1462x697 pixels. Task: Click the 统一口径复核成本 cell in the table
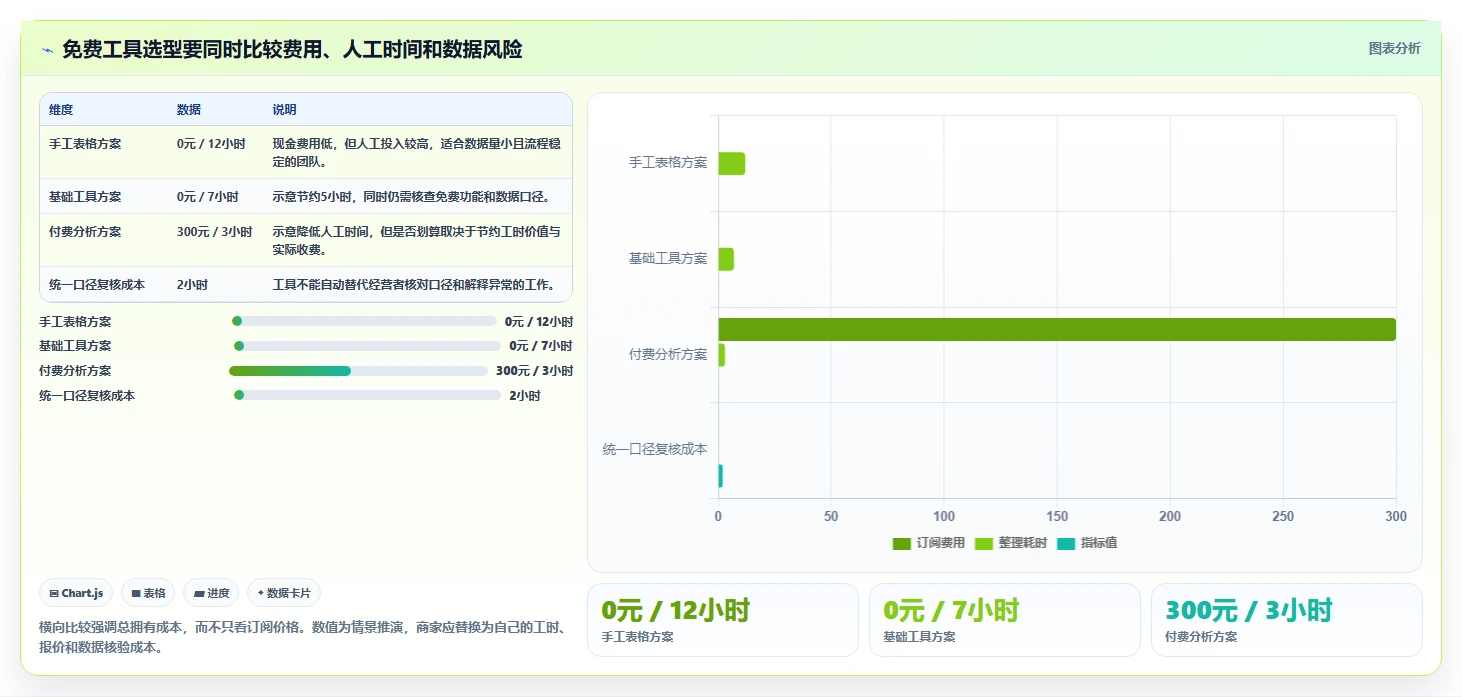tap(97, 285)
